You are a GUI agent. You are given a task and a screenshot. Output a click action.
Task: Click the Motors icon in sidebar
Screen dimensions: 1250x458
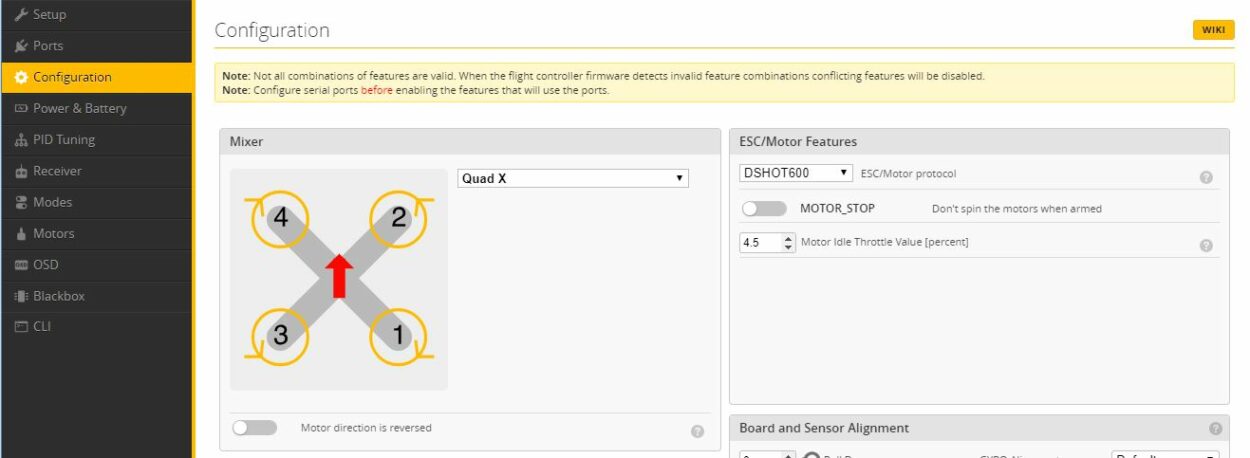21,234
